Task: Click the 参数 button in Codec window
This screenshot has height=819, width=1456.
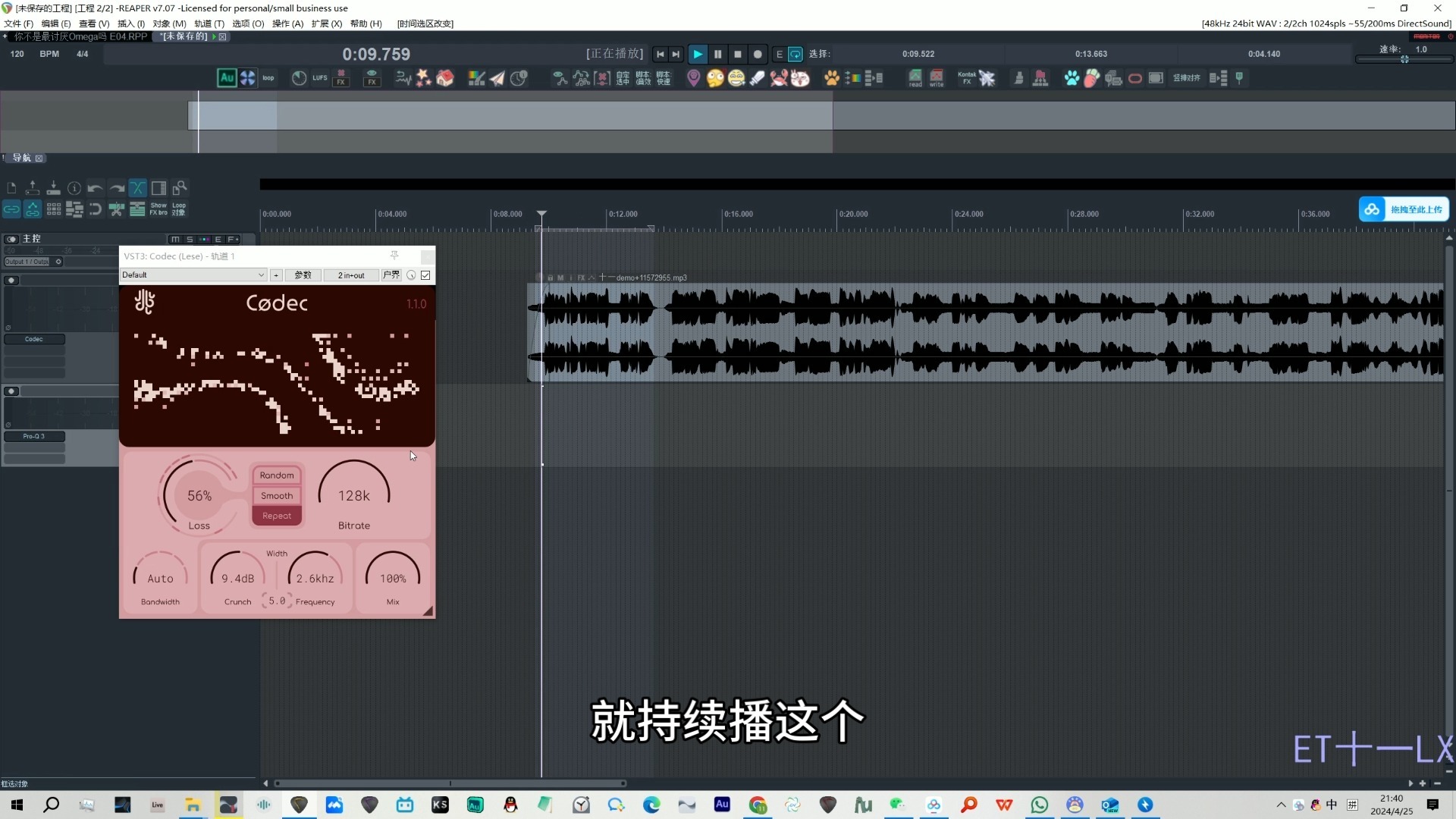Action: 303,275
